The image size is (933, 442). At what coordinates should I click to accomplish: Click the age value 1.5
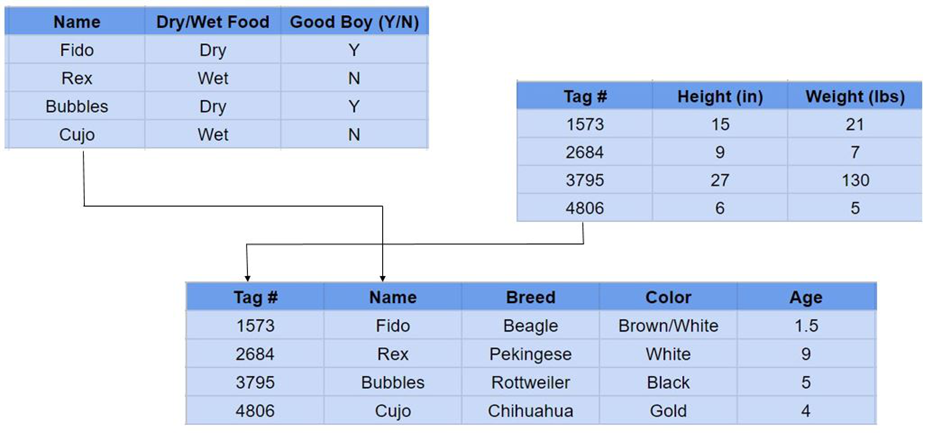[x=806, y=325]
